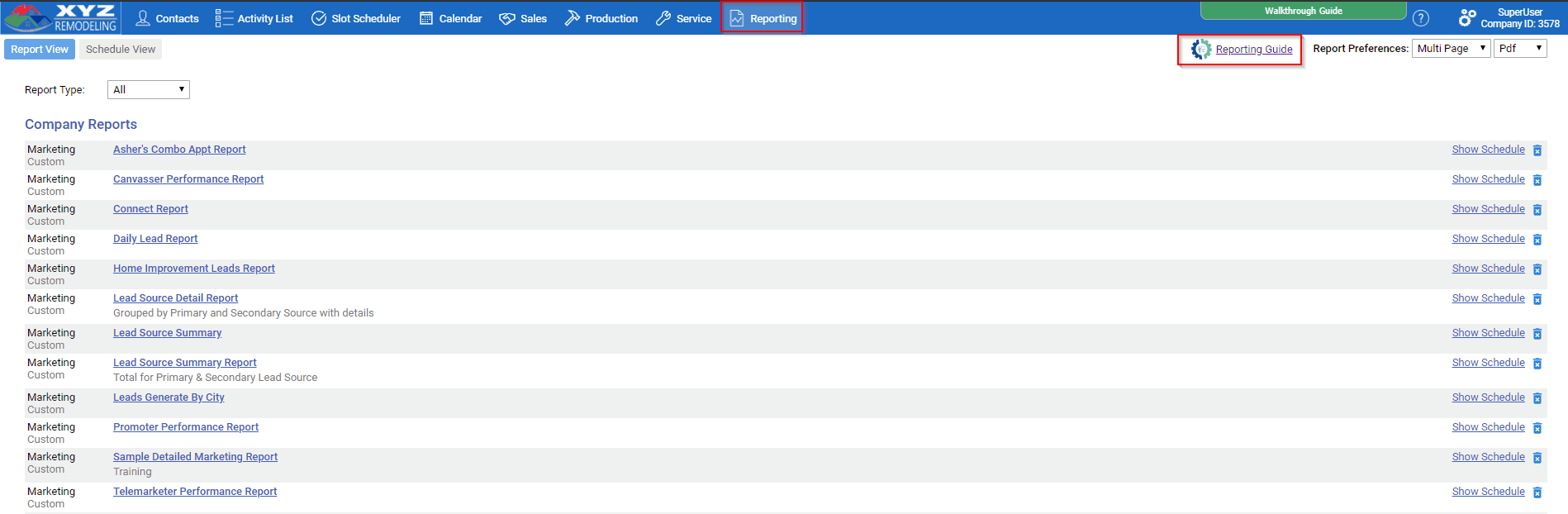
Task: Delete Daily Lead Report via trash icon
Action: coord(1537,240)
